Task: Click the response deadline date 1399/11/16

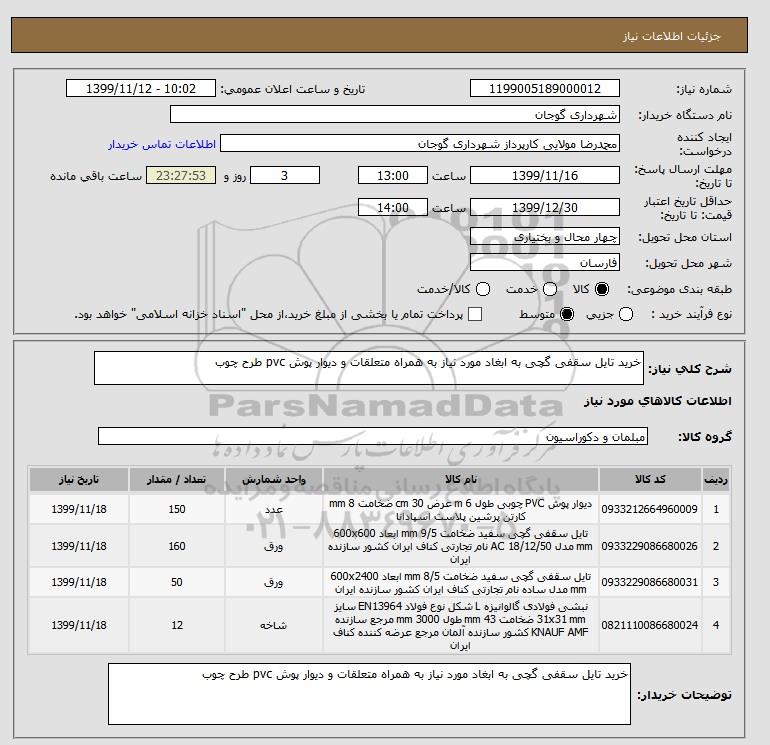Action: point(545,175)
